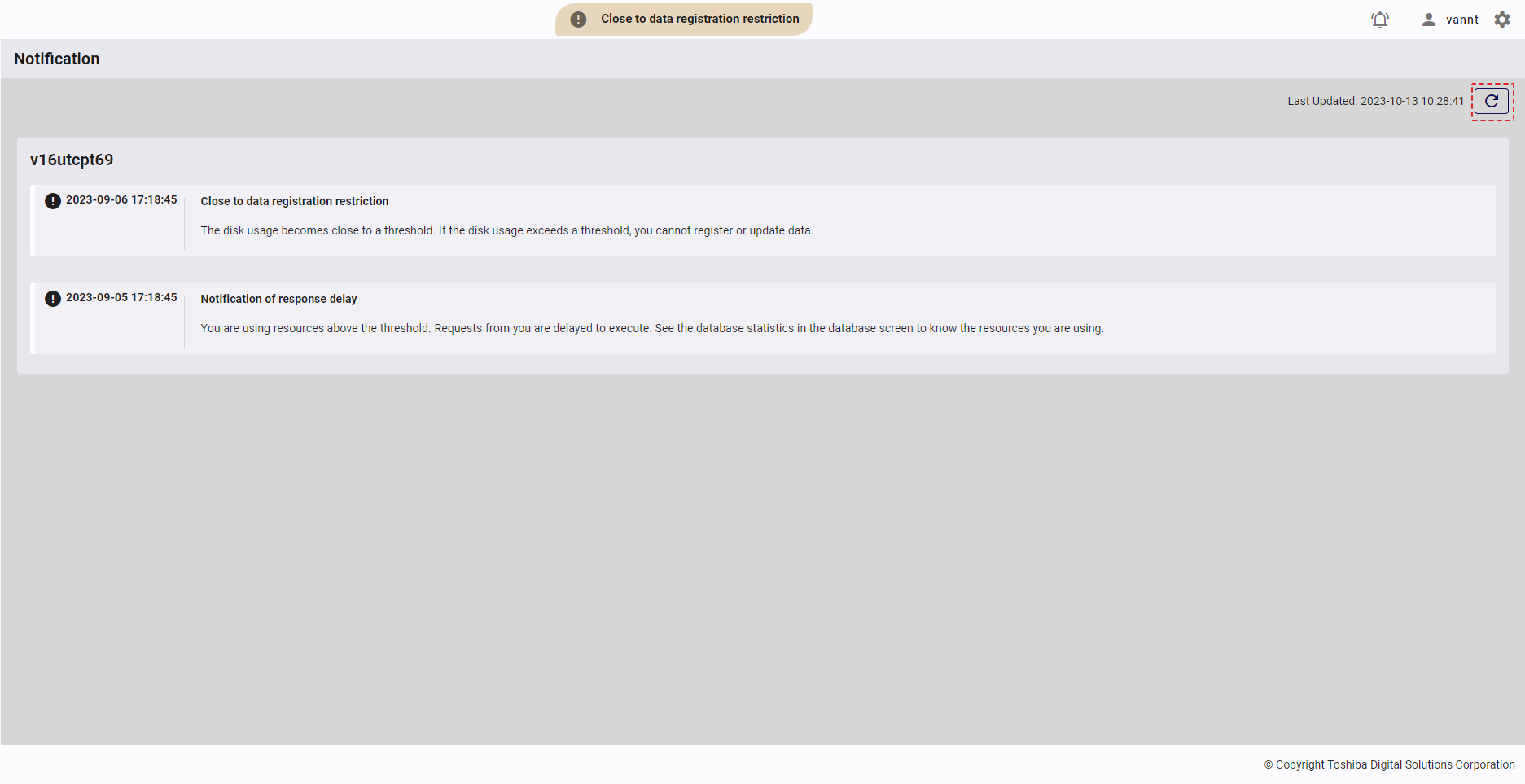Click the alert icon beside the 2023-09-05 timestamp
The image size is (1525, 784).
(53, 299)
